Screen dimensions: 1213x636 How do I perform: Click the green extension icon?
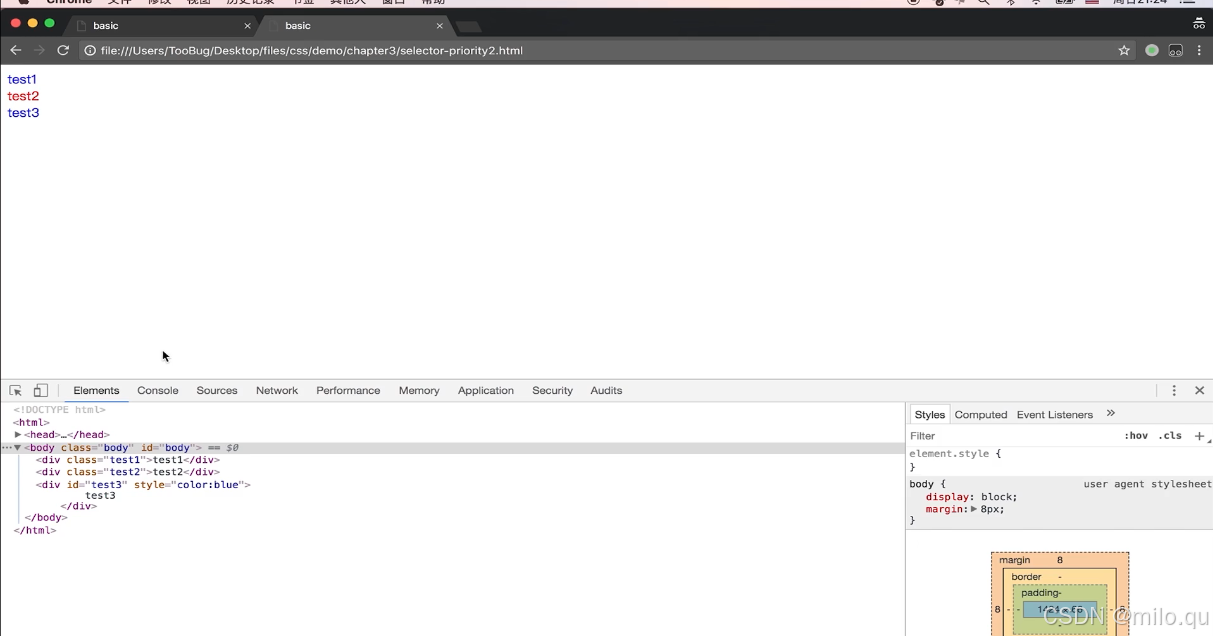point(1152,50)
